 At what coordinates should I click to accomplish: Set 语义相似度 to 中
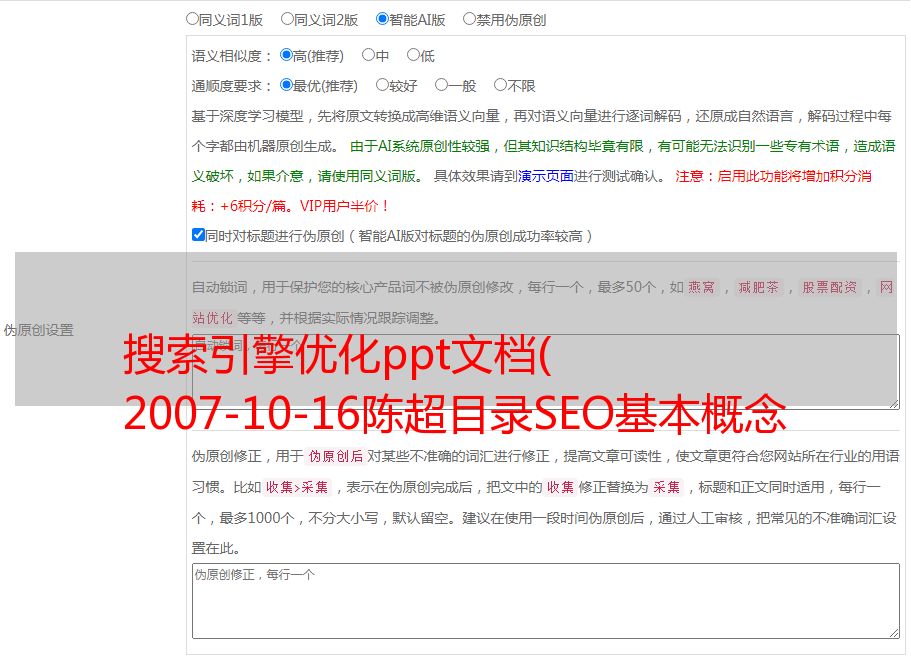368,55
